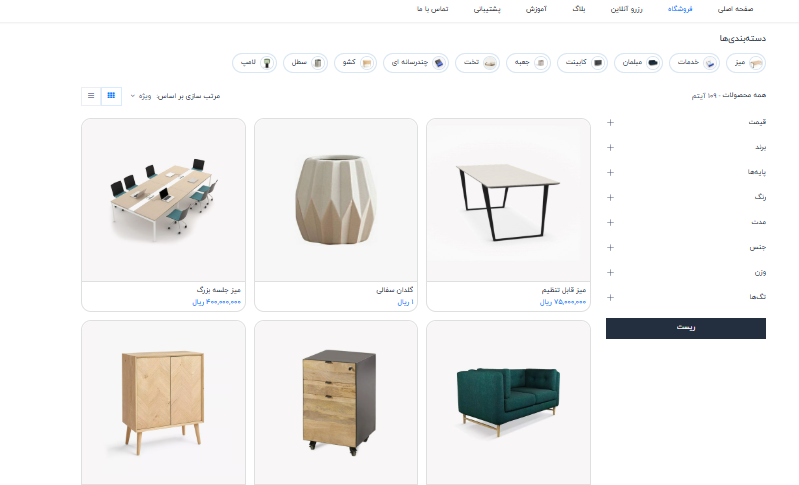799x485 pixels.
Task: Expand the تگ‌ها (tags) filter section
Action: point(686,297)
